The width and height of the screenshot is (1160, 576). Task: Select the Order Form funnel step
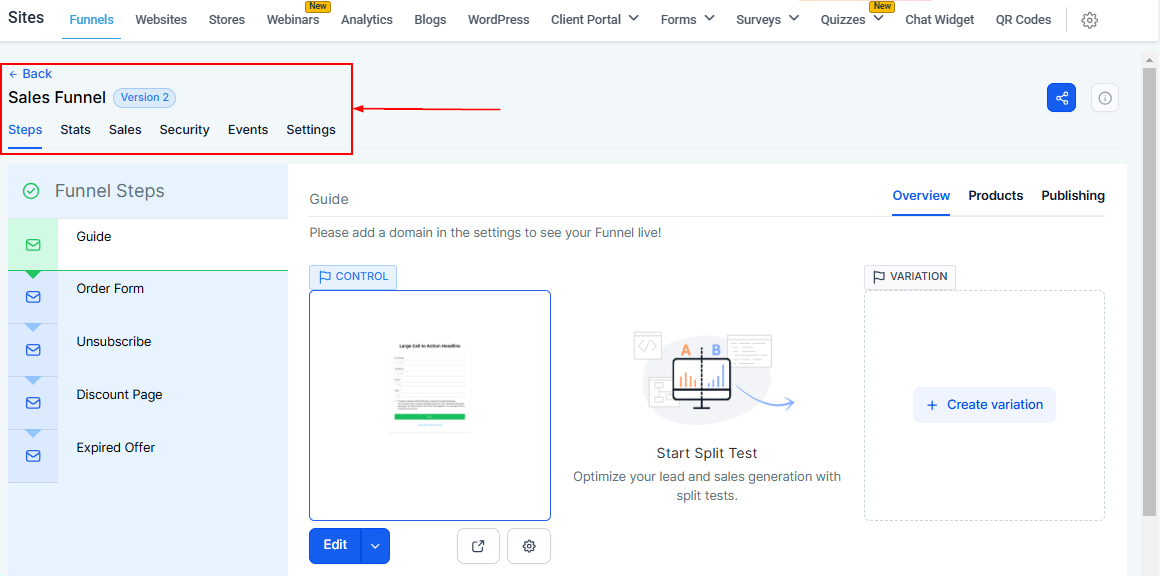(148, 297)
